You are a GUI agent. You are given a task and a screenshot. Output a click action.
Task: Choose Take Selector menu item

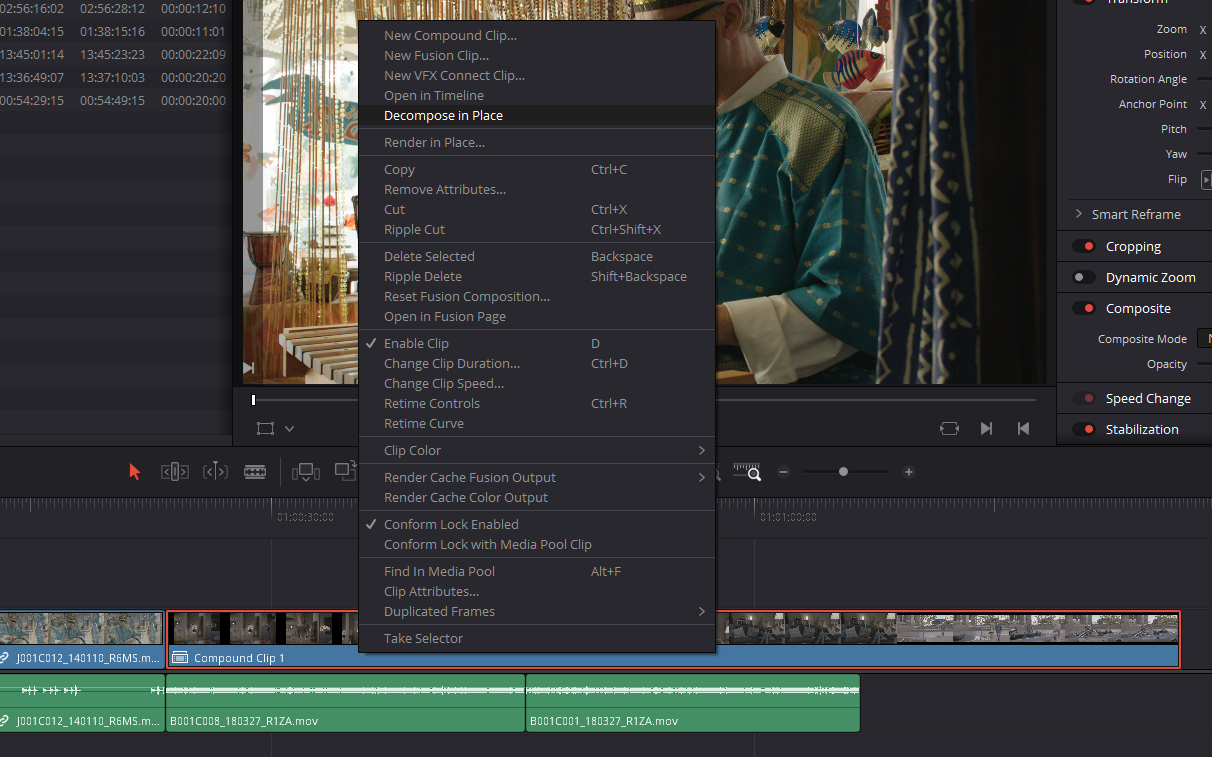pos(537,638)
